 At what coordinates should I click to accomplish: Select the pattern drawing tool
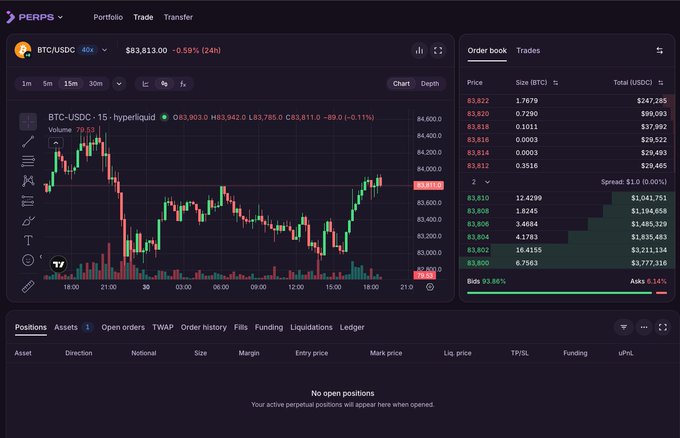click(x=28, y=180)
